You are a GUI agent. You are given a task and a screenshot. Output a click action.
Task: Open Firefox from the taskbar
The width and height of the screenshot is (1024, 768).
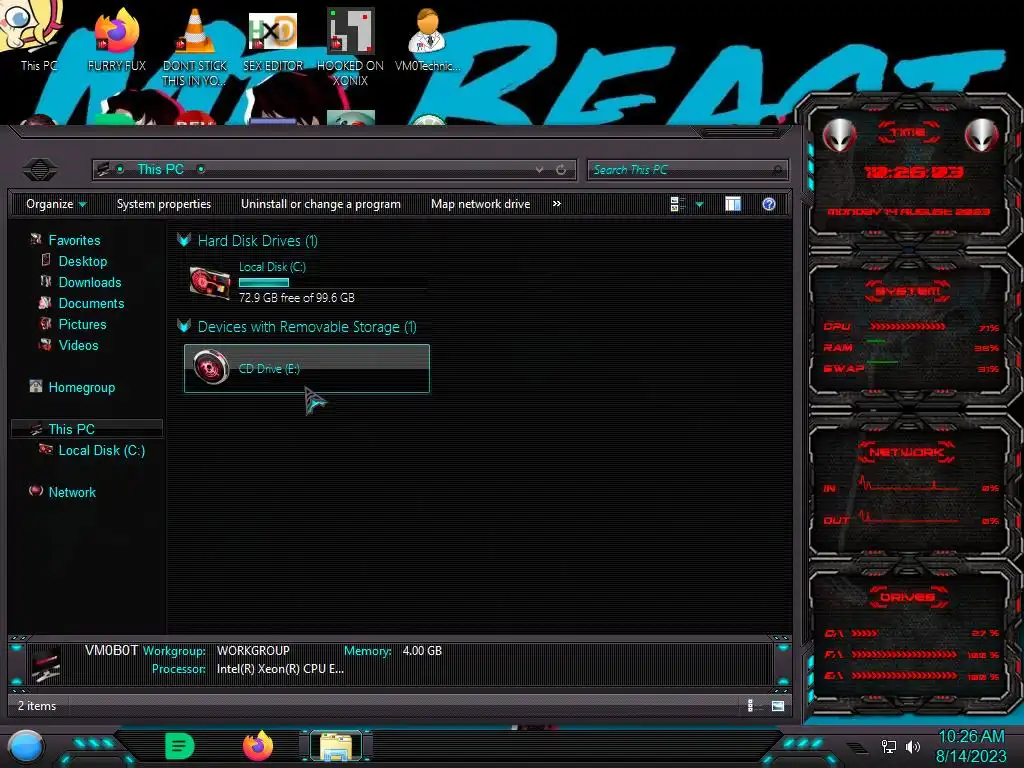pyautogui.click(x=258, y=746)
